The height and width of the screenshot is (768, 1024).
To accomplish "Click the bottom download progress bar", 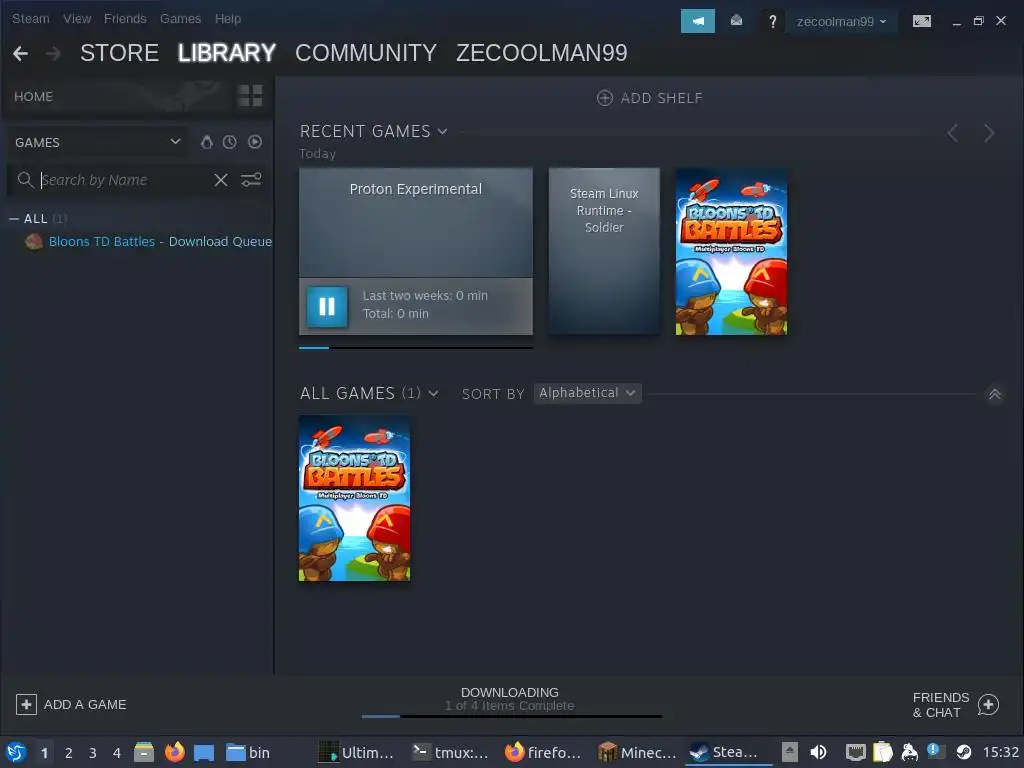I will tap(512, 716).
